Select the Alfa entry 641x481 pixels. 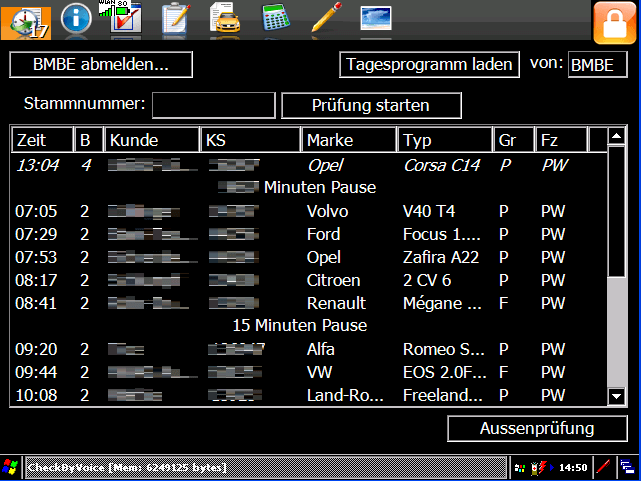[x=320, y=349]
